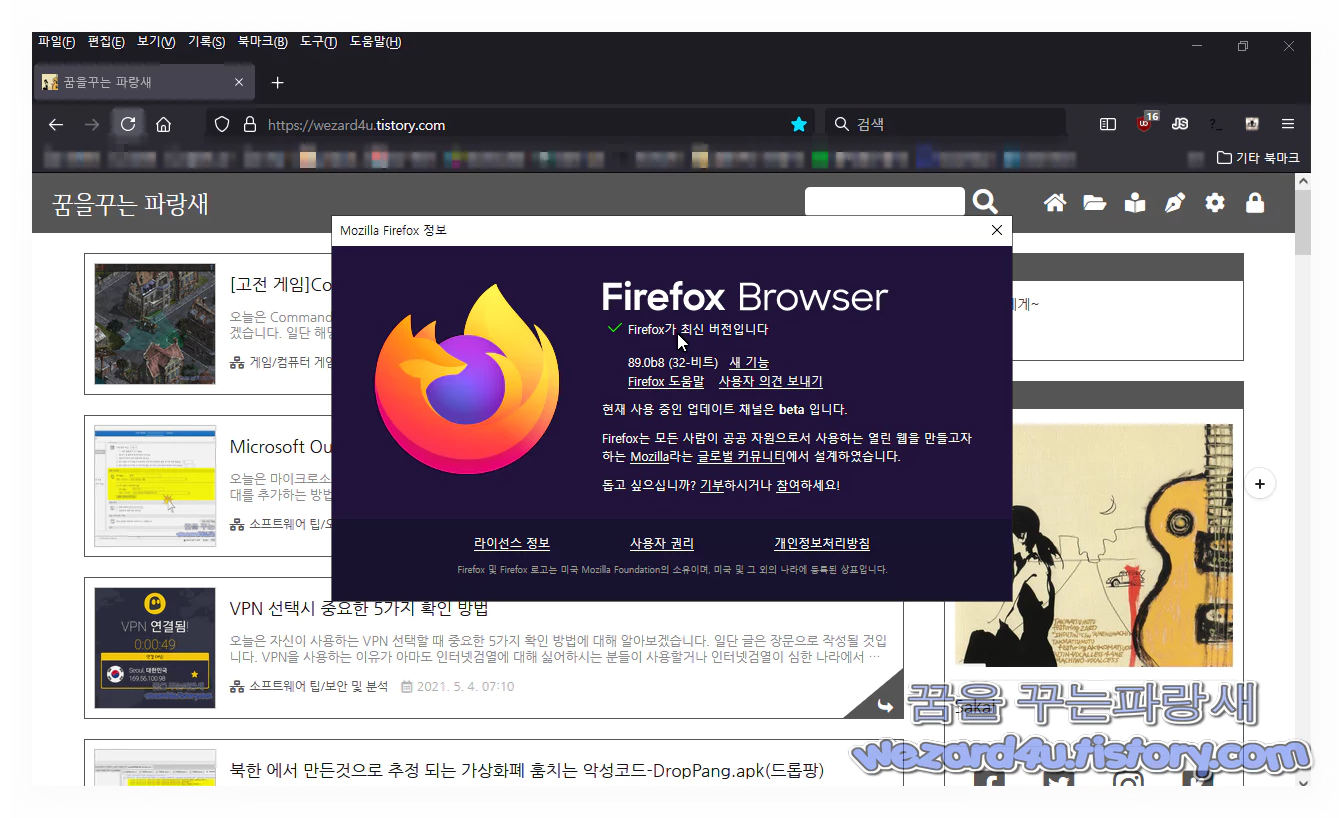
Task: Open the 북마크 menu
Action: click(263, 42)
